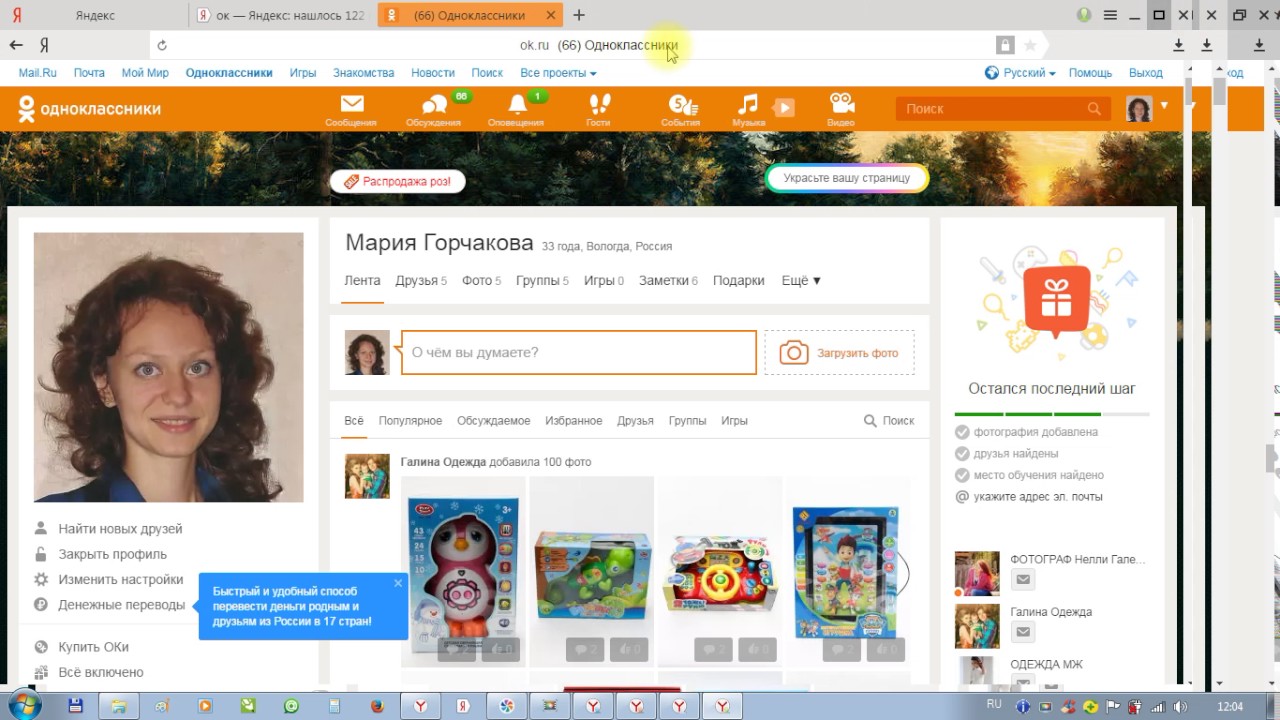The image size is (1280, 720).
Task: Click Денежные переводы in the profile sidebar
Action: 121,604
